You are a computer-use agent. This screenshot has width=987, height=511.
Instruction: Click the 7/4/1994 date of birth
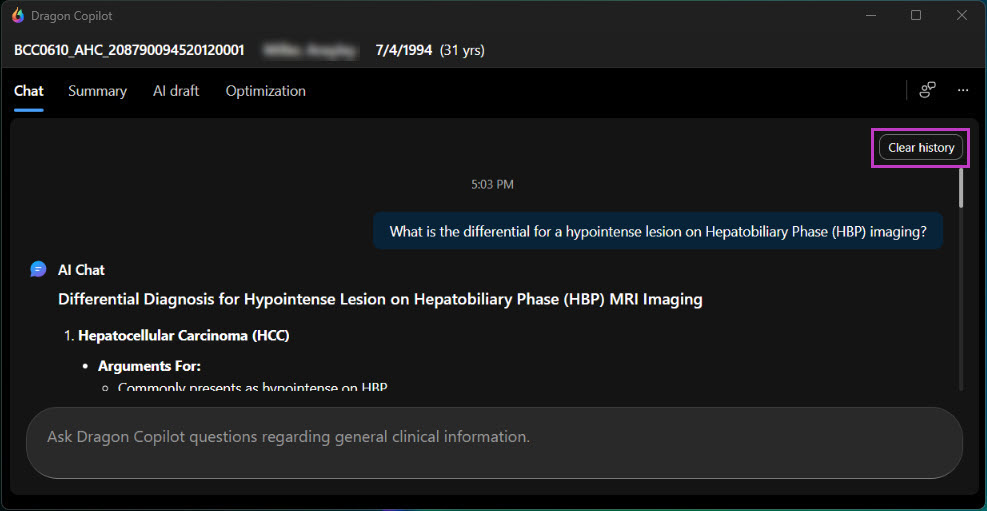(x=403, y=50)
